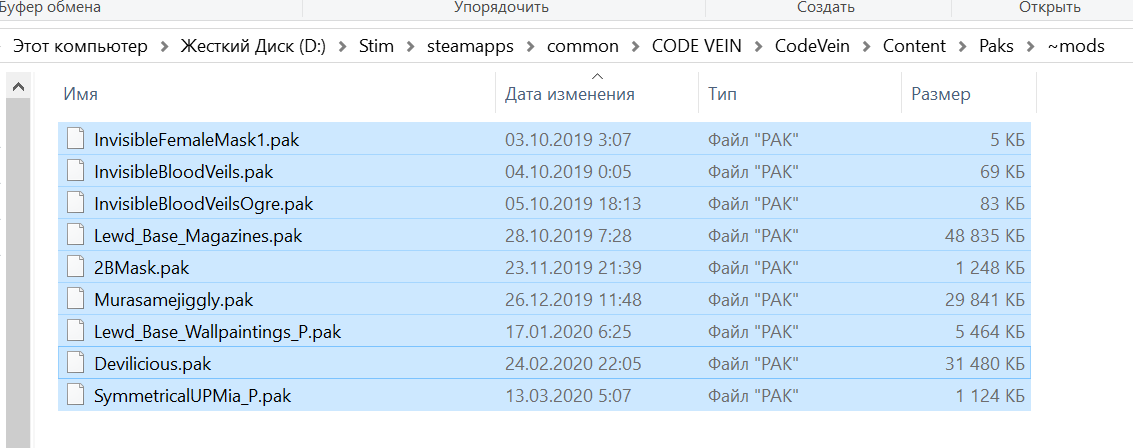
Task: Open Этот компьютер in the address bar
Action: pos(79,46)
